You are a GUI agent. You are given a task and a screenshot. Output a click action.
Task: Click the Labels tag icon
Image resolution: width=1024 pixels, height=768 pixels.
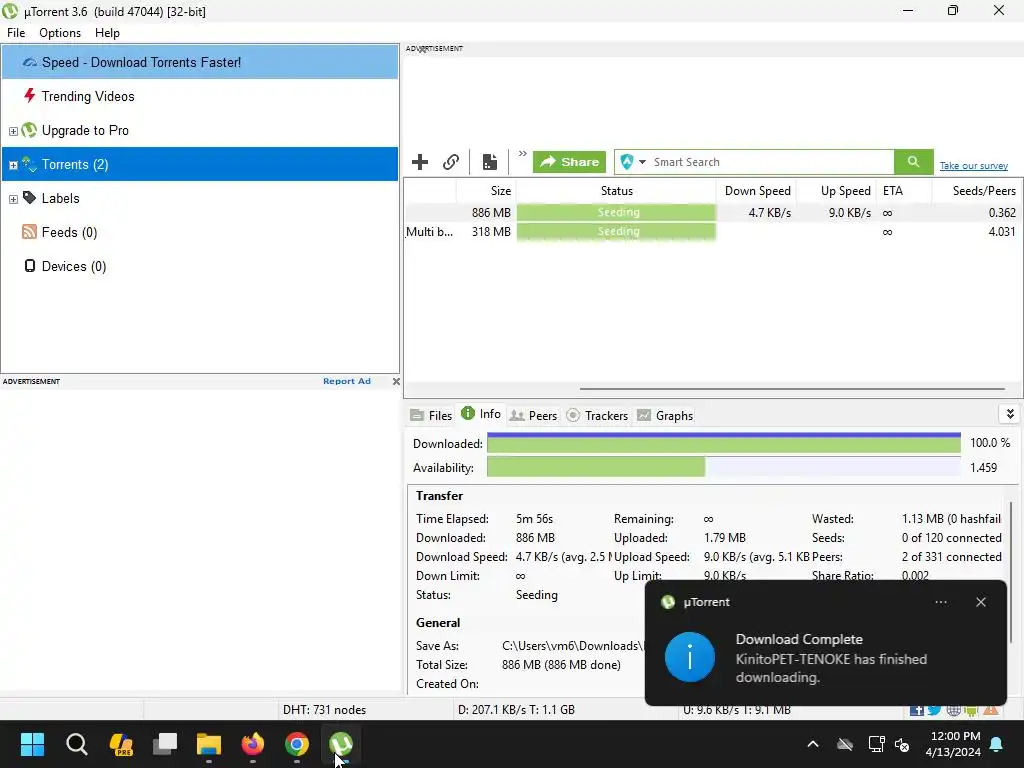(29, 197)
